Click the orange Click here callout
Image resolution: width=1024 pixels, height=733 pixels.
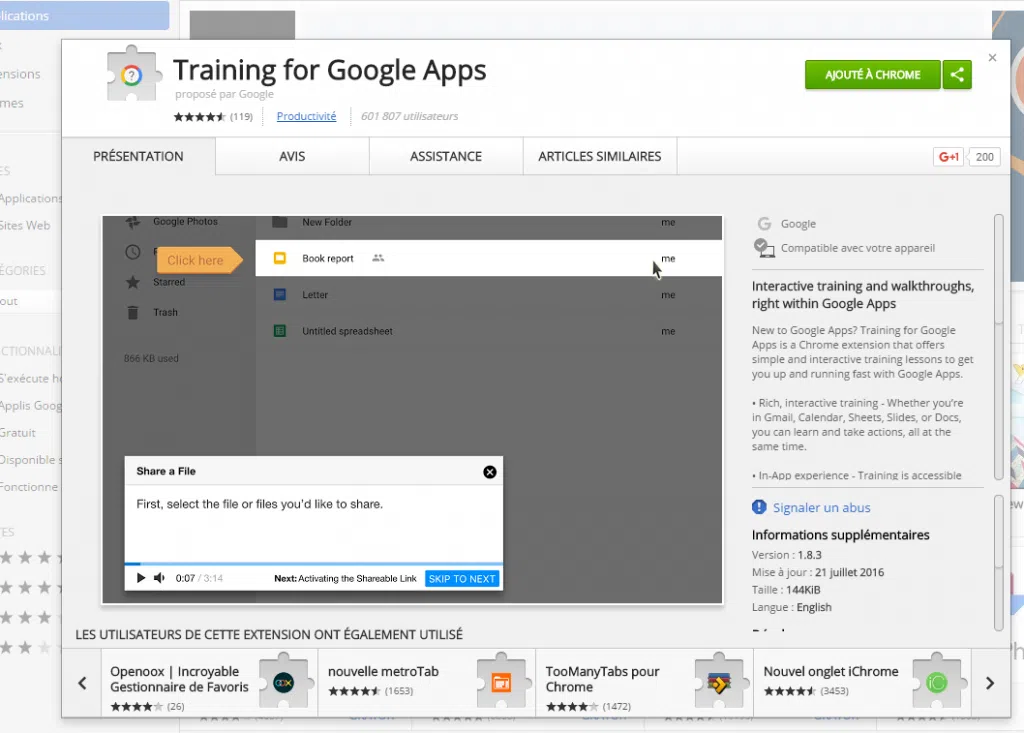pos(199,260)
